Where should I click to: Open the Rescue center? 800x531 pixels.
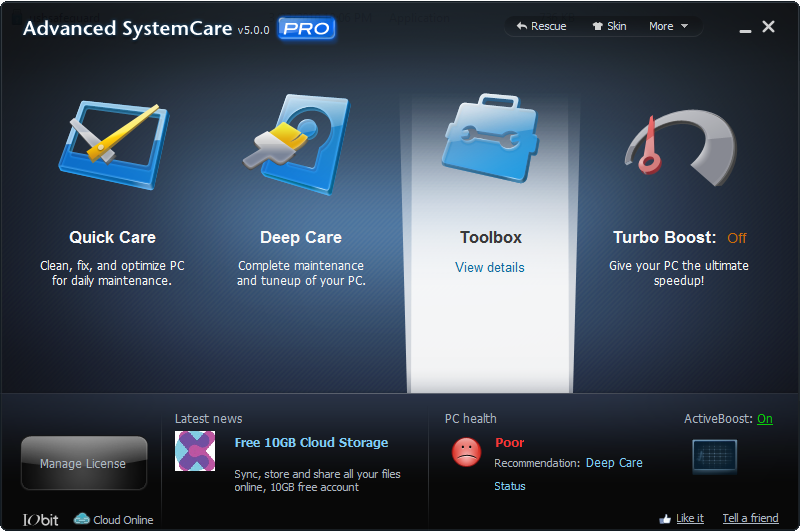tap(541, 26)
